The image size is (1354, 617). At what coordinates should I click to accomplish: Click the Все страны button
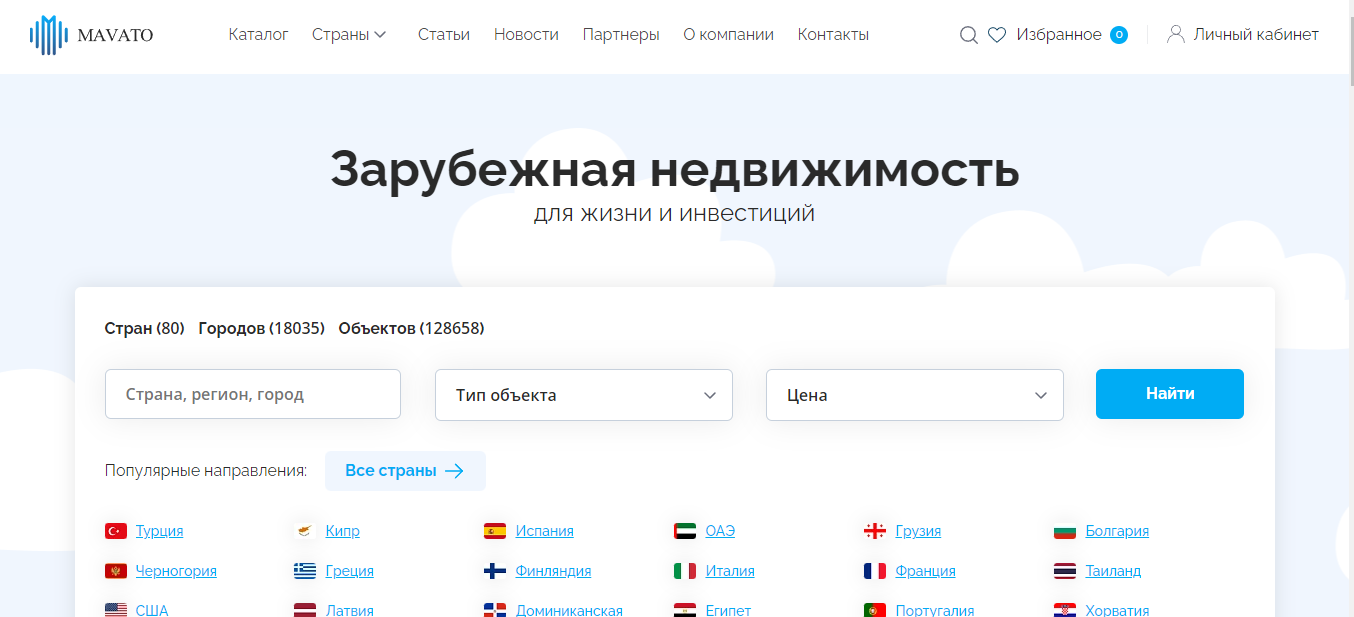pyautogui.click(x=405, y=471)
